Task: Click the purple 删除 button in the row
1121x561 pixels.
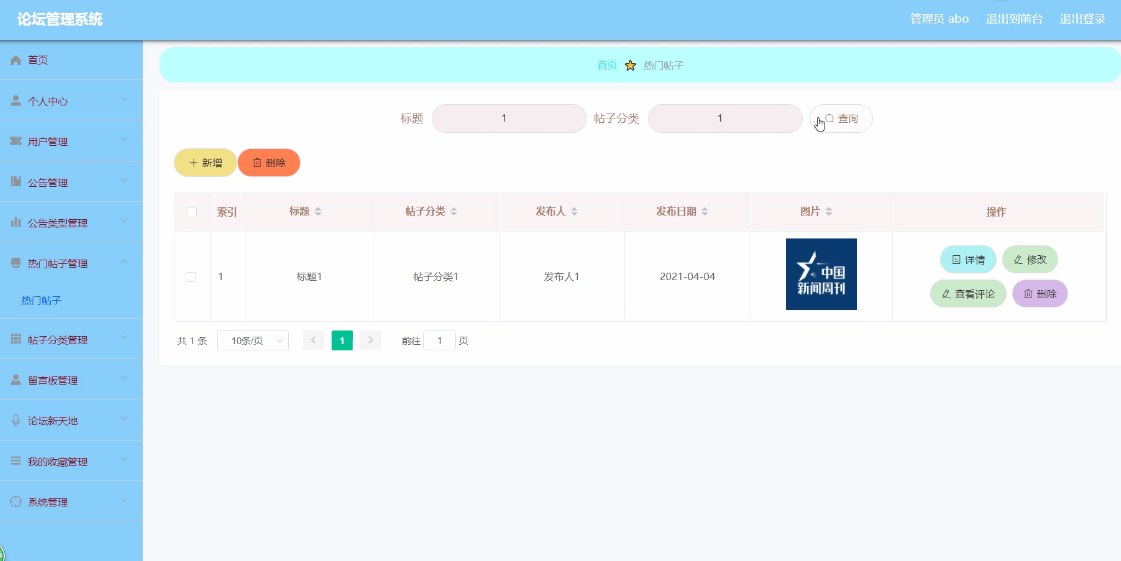Action: (1039, 294)
